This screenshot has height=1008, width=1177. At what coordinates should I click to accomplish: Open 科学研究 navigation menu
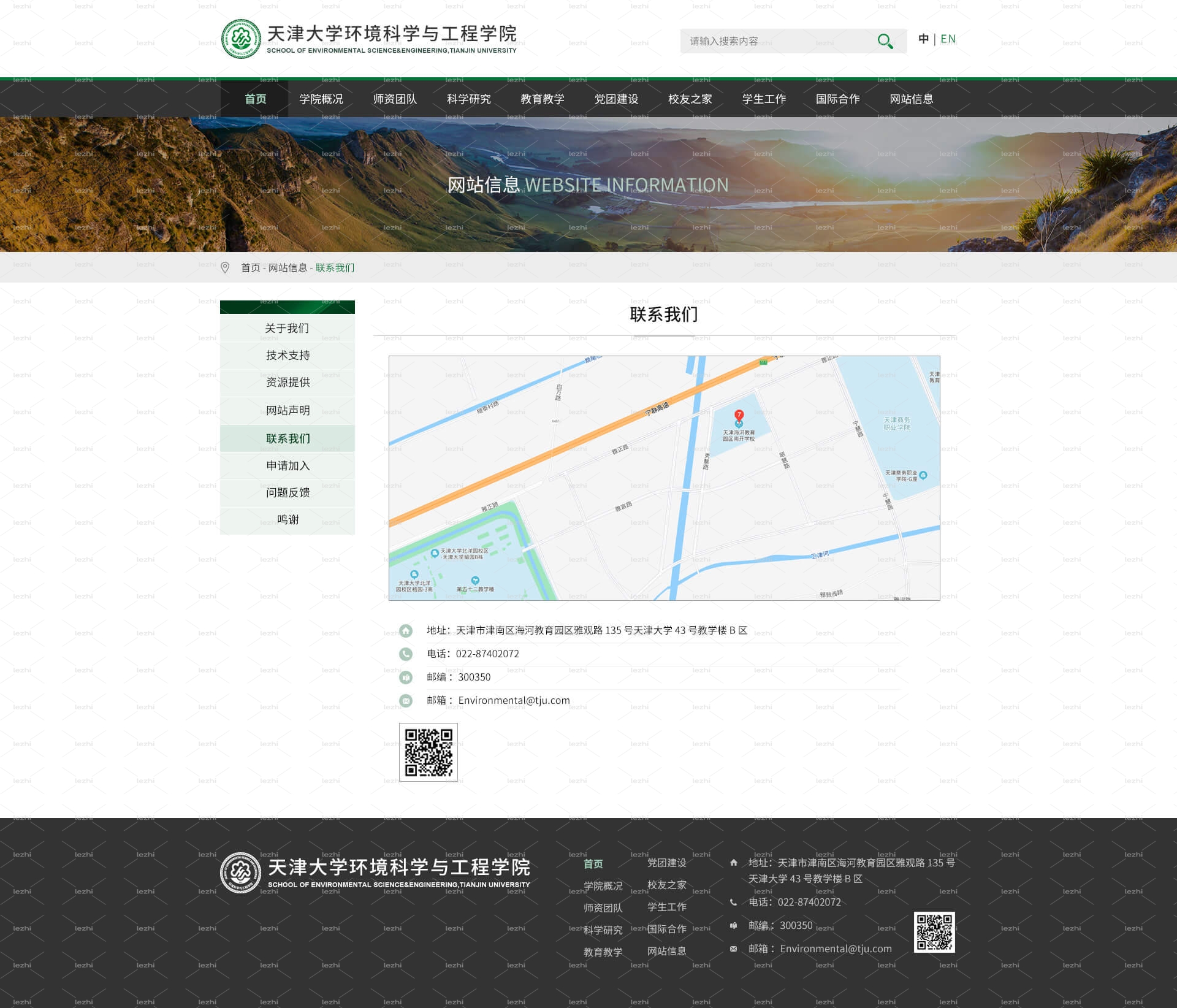click(469, 99)
